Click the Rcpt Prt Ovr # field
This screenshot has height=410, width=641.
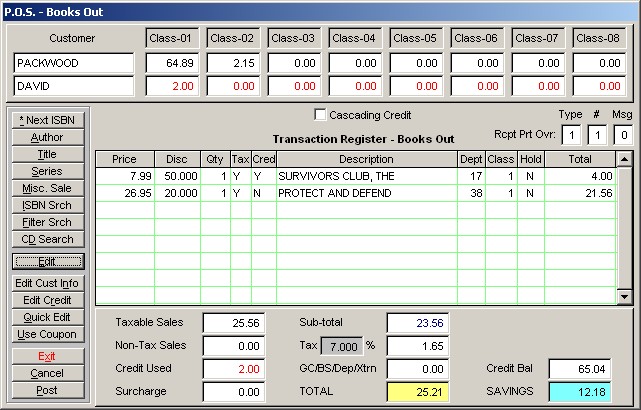click(597, 135)
